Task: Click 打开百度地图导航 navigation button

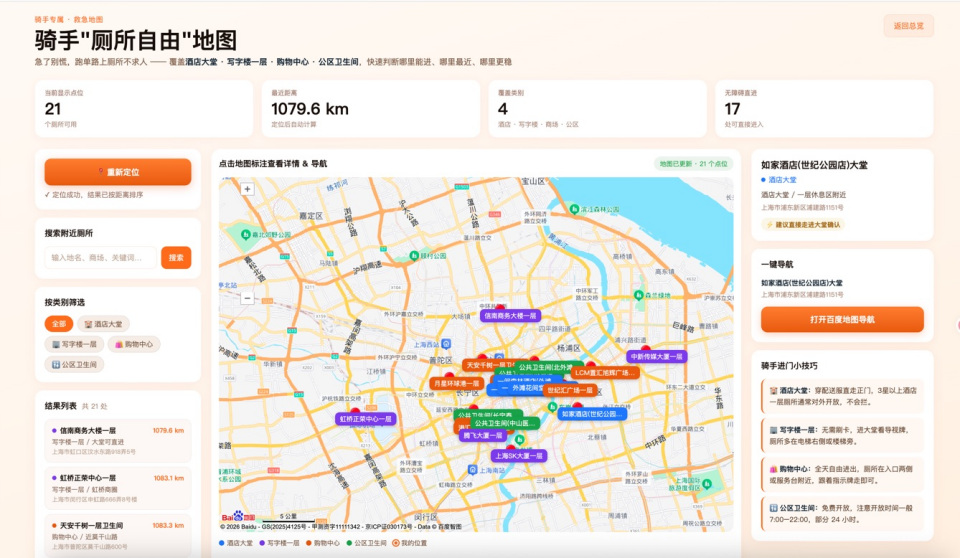Action: coord(842,319)
